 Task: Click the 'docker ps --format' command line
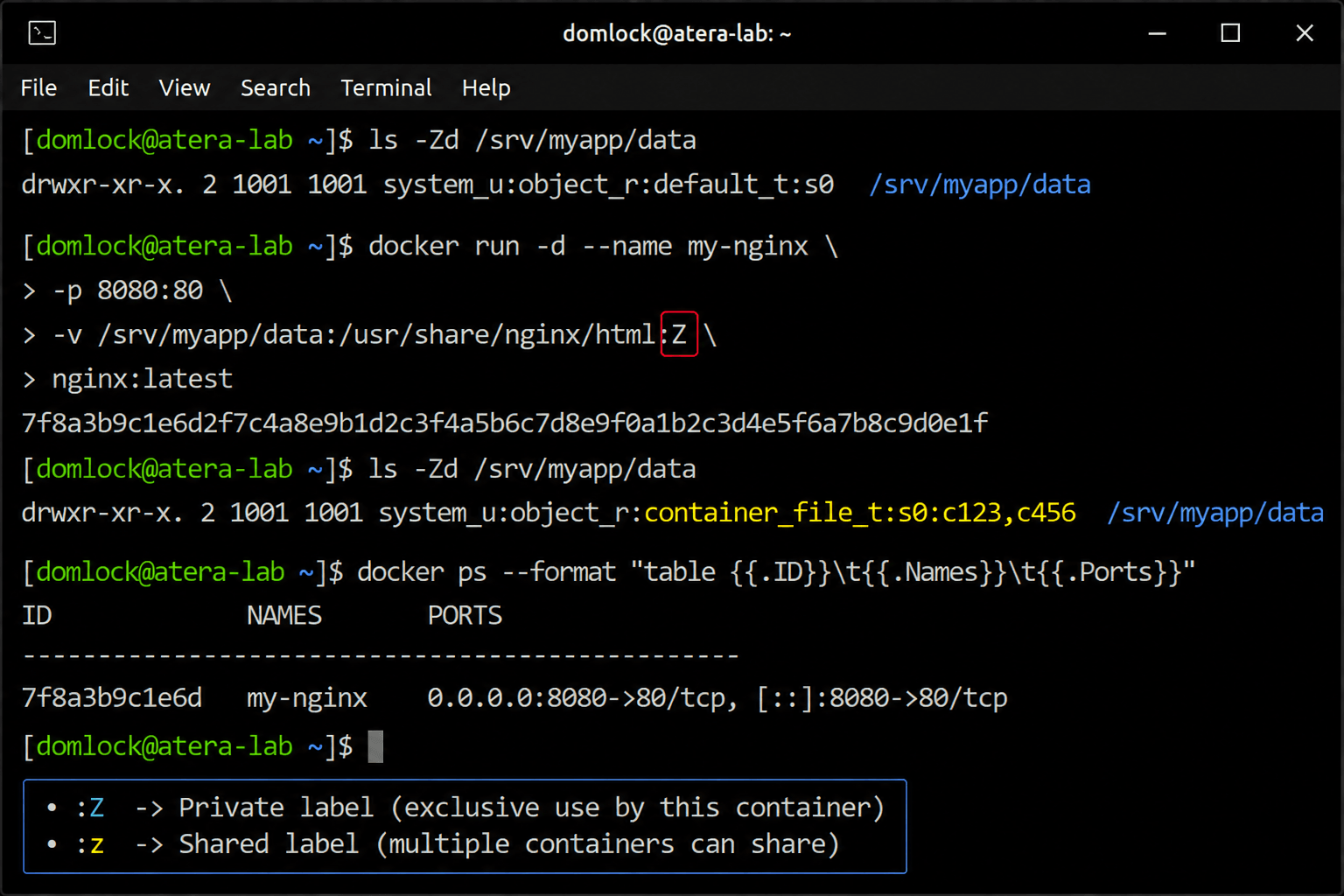[608, 572]
